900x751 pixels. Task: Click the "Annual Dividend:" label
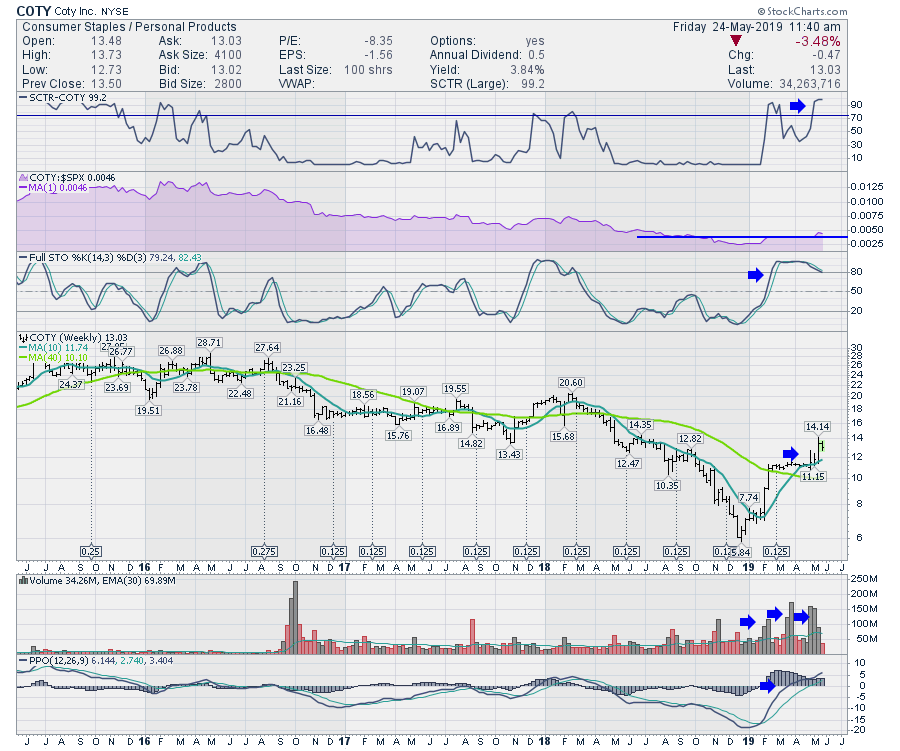pyautogui.click(x=476, y=55)
